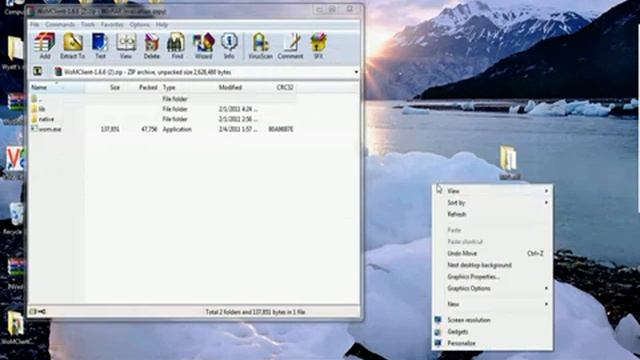Open the archive path dropdown arrow
The image size is (640, 360).
coord(356,72)
